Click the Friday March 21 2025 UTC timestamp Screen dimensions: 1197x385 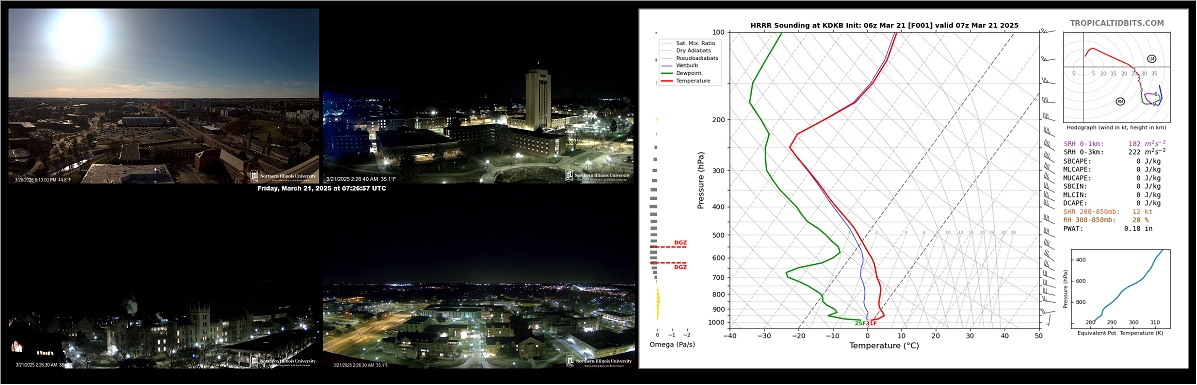(321, 188)
